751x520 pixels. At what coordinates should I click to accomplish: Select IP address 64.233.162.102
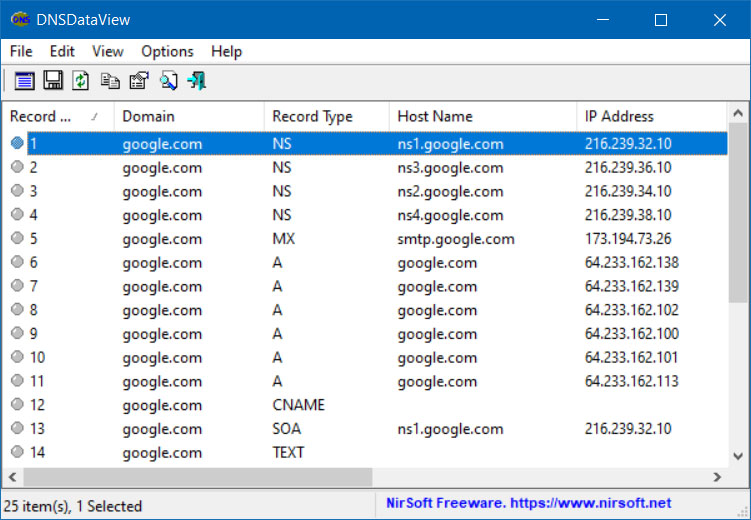coord(632,310)
